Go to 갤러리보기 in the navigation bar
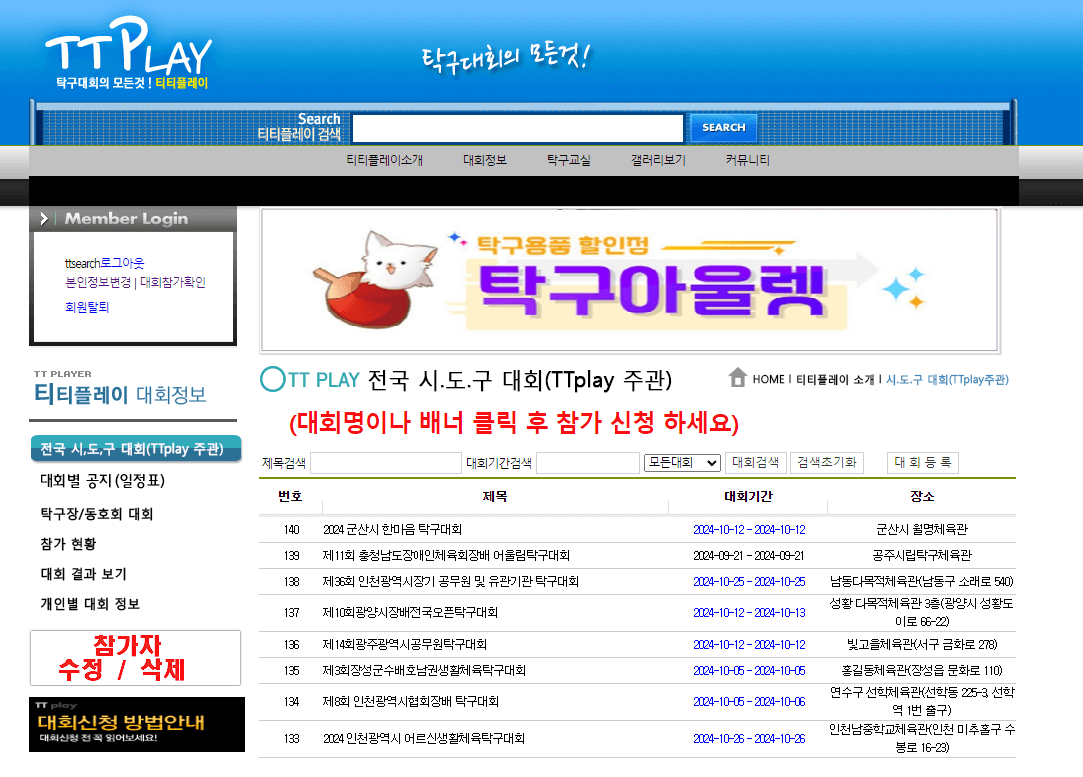1083x777 pixels. tap(655, 159)
